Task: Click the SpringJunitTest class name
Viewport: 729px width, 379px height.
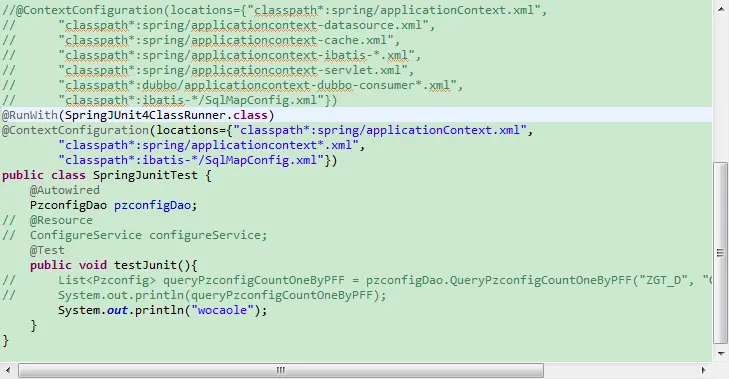Action: 145,175
